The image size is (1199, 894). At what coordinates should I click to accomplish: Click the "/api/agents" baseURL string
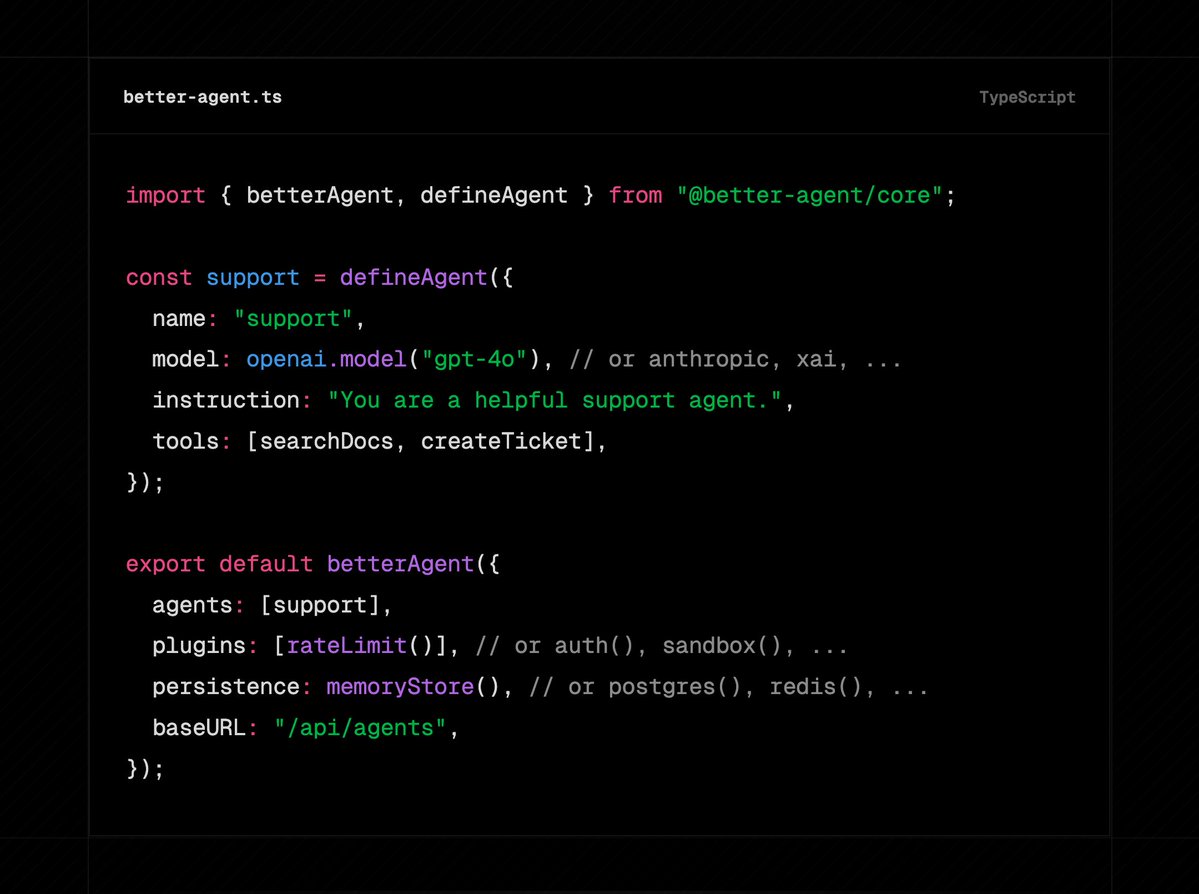tap(360, 728)
